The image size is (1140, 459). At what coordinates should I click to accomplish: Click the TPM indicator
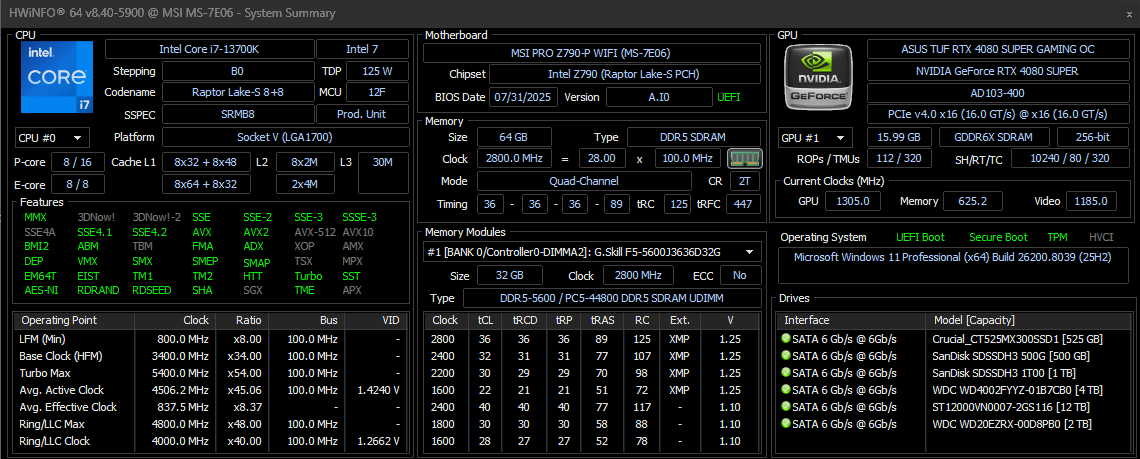click(1057, 237)
